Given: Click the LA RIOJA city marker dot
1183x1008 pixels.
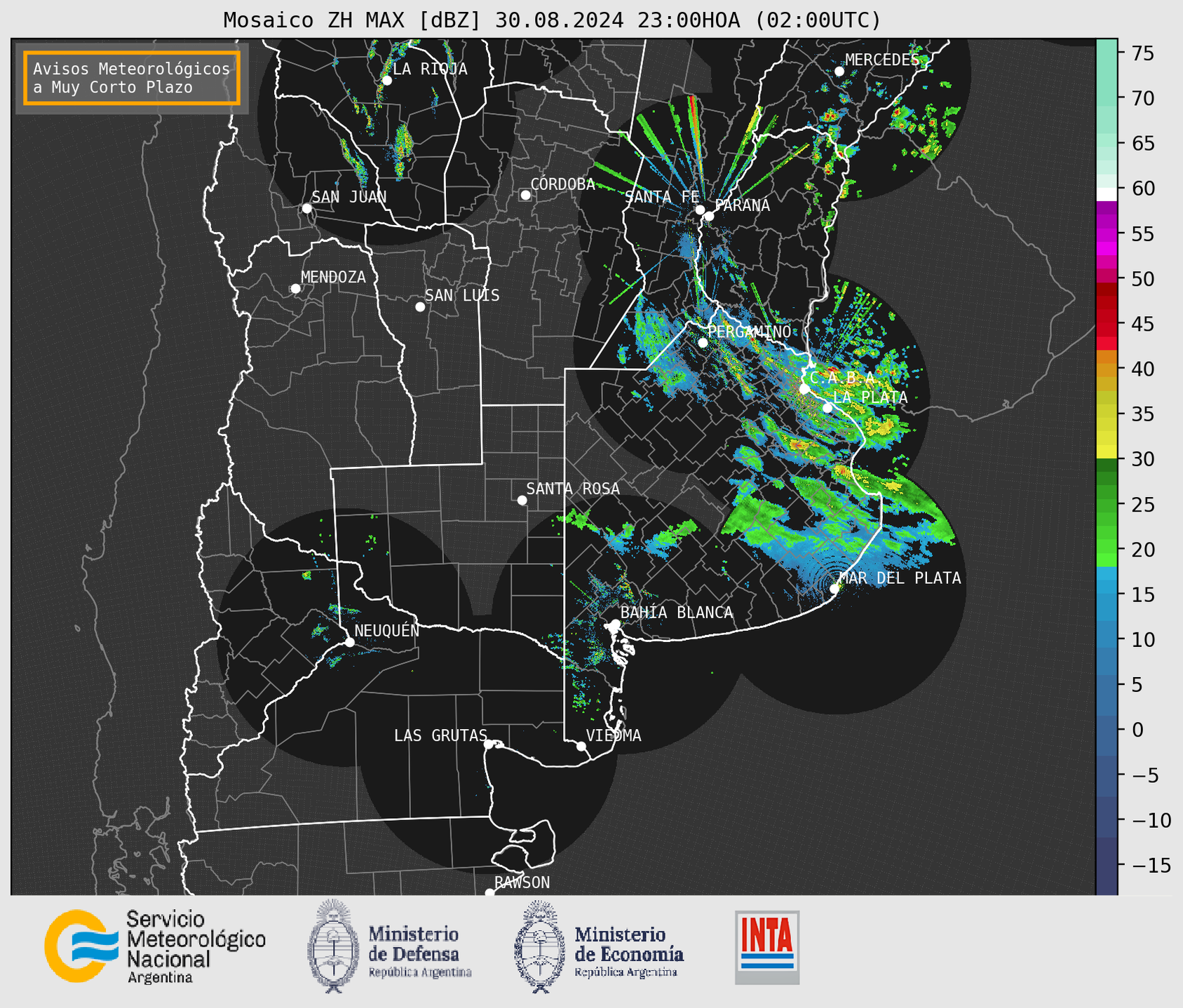Looking at the screenshot, I should coord(386,81).
